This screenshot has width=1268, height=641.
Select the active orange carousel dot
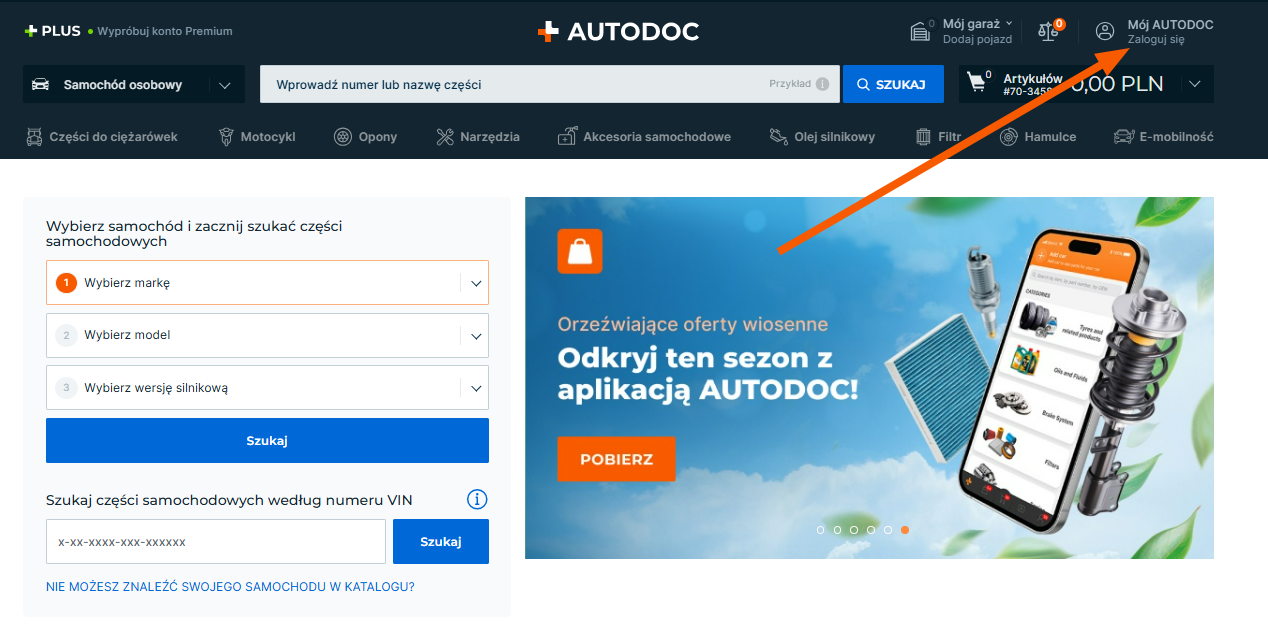tap(905, 530)
